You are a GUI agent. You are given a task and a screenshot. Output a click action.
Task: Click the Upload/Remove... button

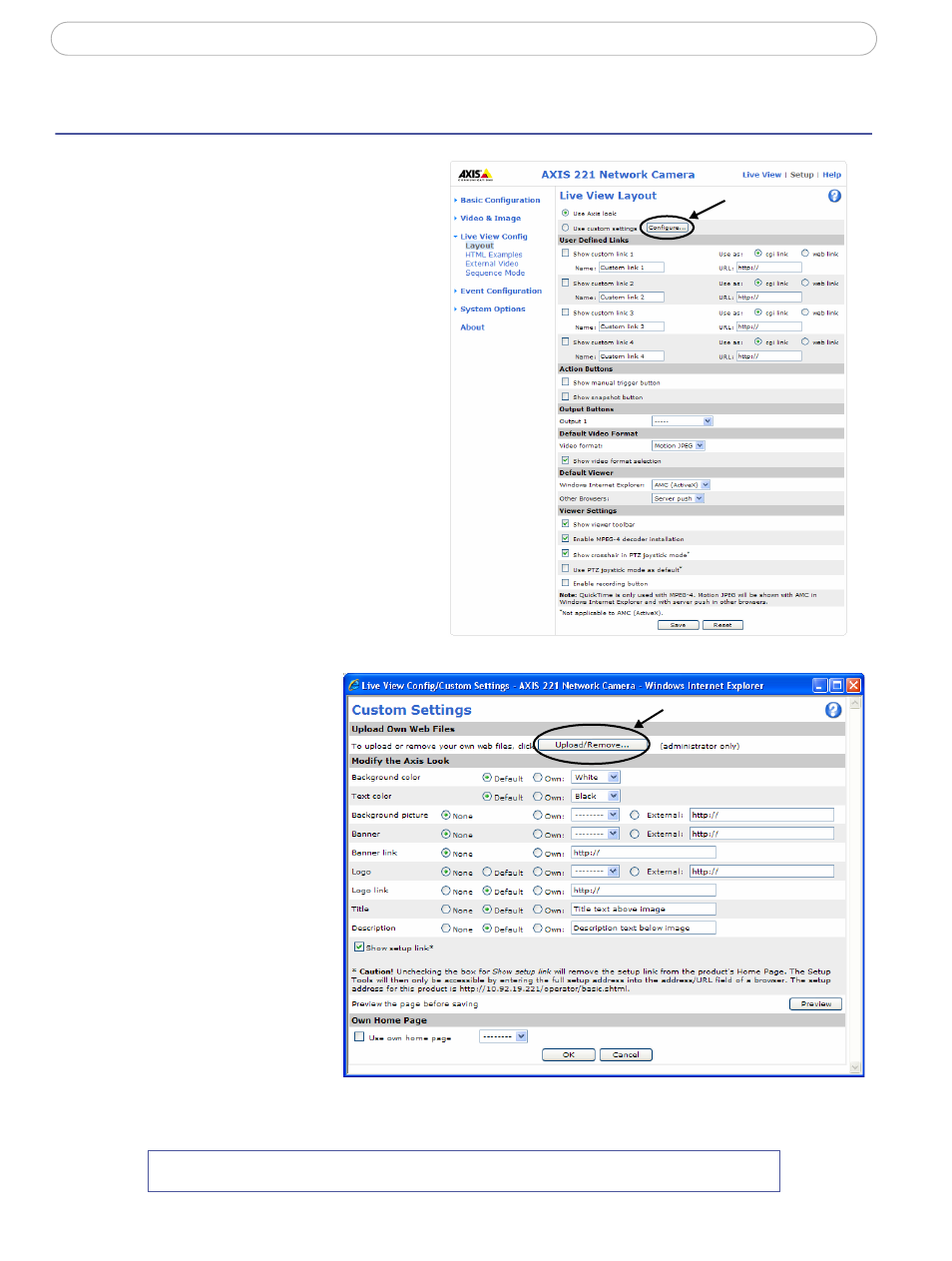click(592, 745)
